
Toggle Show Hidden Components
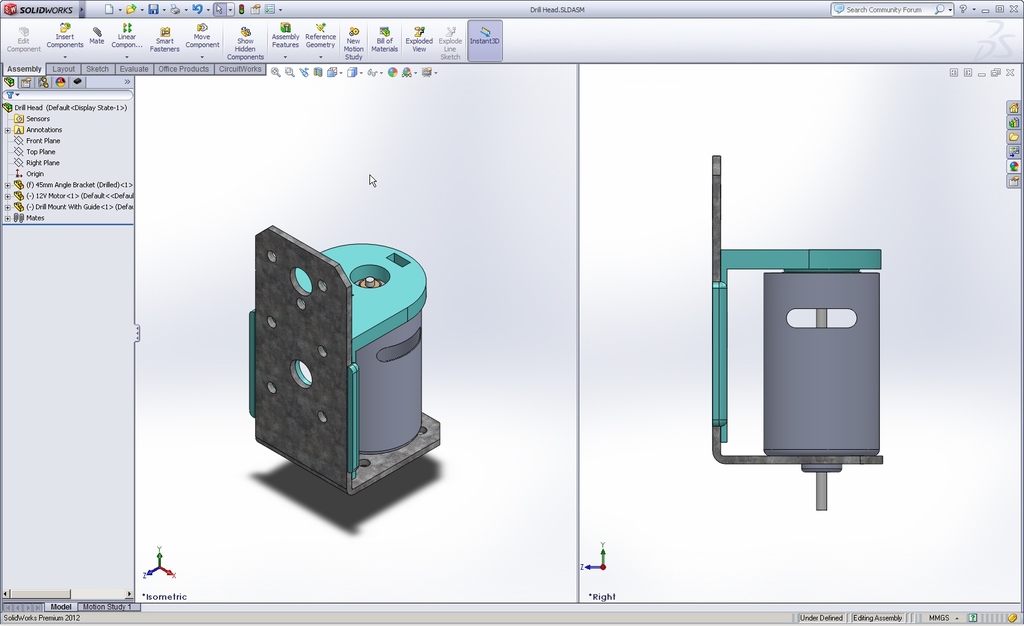tap(245, 42)
